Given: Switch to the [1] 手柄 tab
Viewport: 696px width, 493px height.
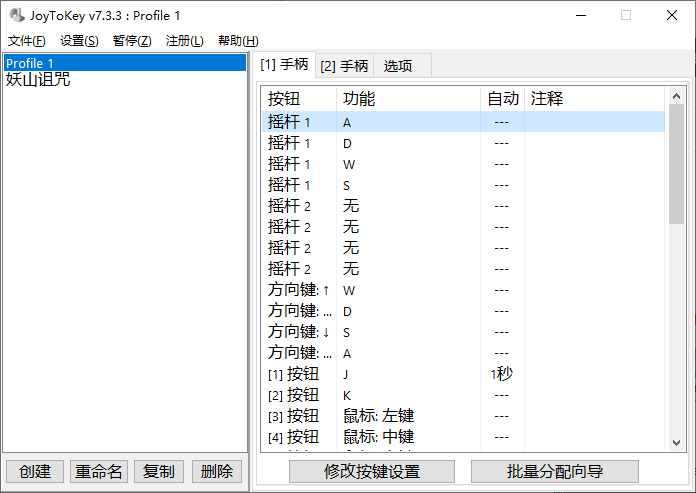Looking at the screenshot, I should point(284,65).
